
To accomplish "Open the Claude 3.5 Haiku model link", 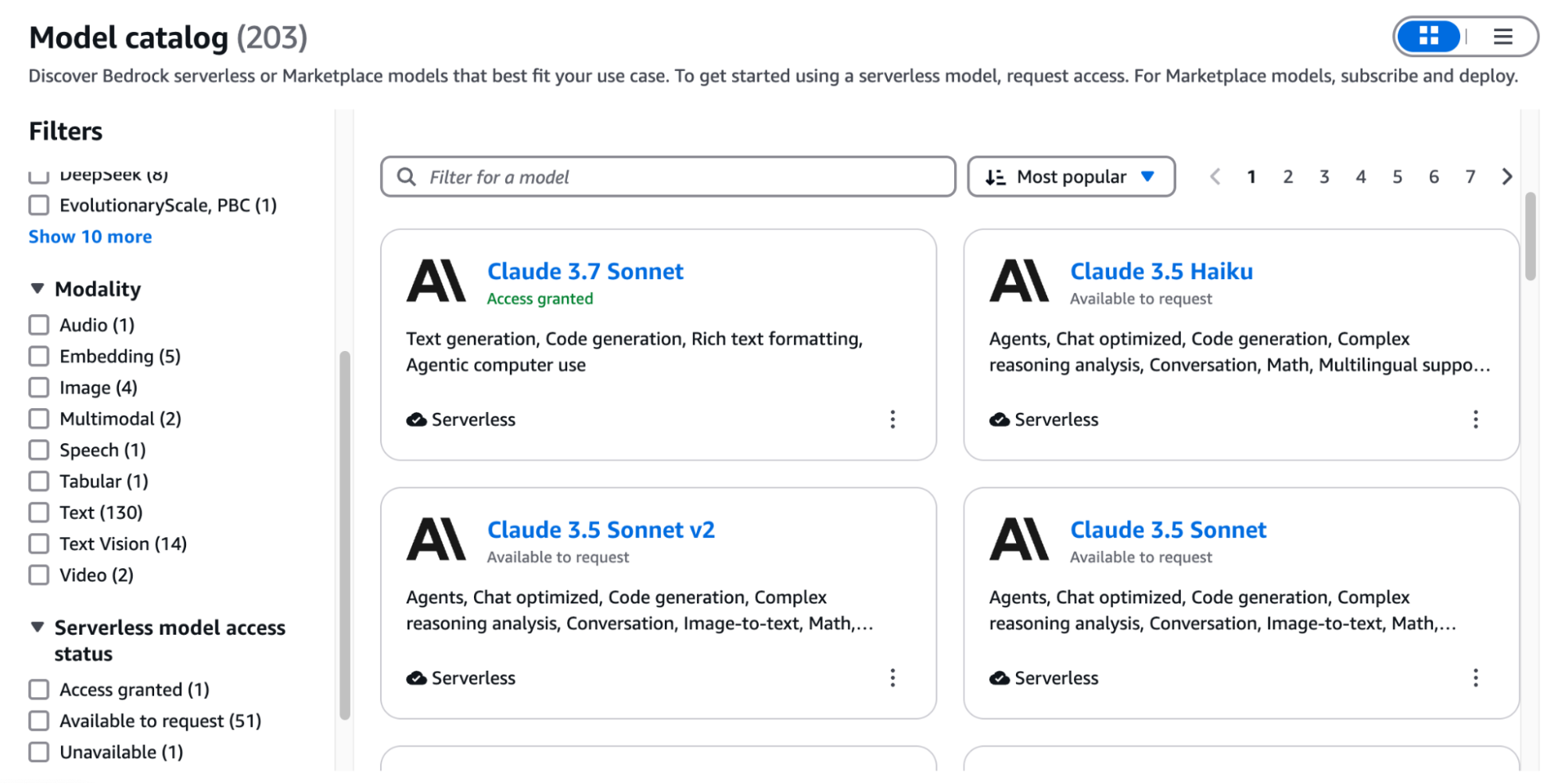I will click(x=1161, y=271).
